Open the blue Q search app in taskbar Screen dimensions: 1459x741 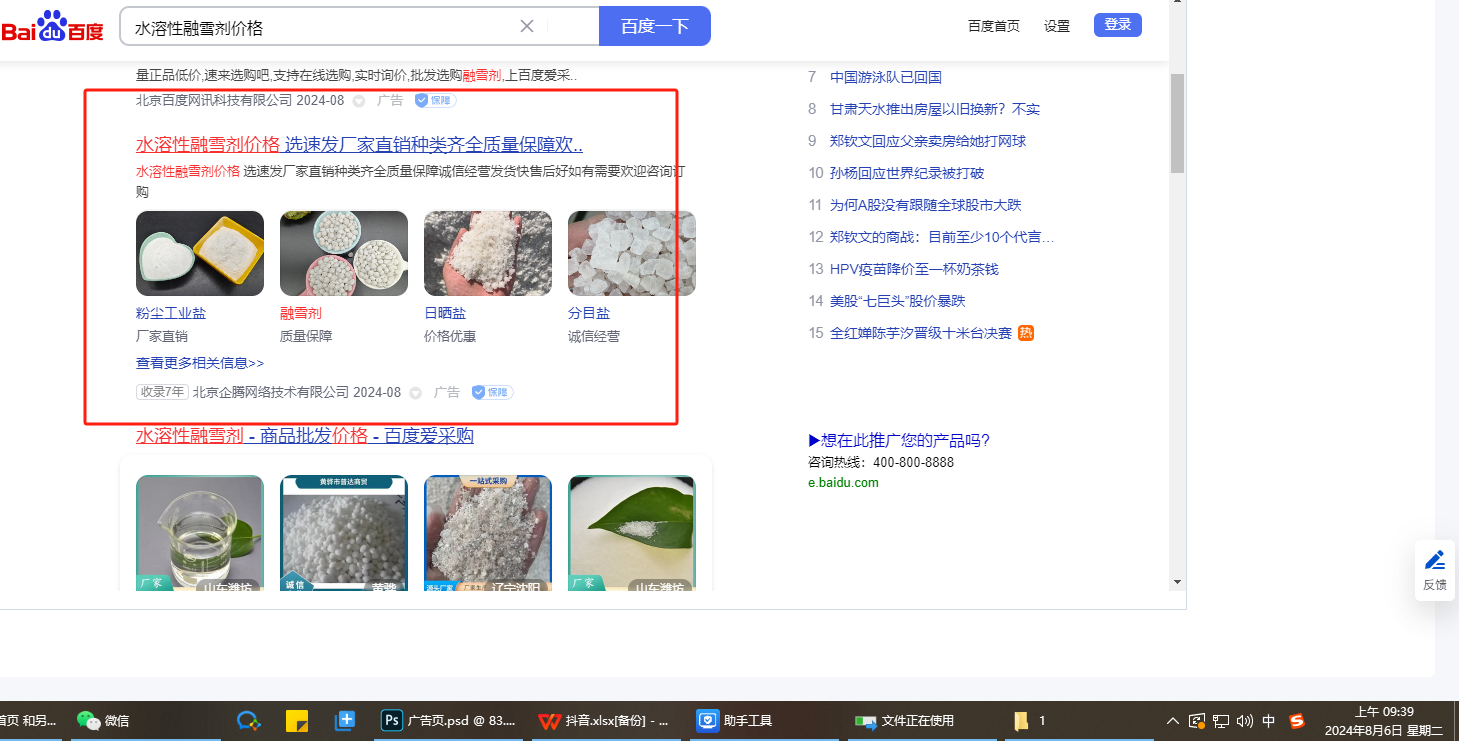[248, 721]
